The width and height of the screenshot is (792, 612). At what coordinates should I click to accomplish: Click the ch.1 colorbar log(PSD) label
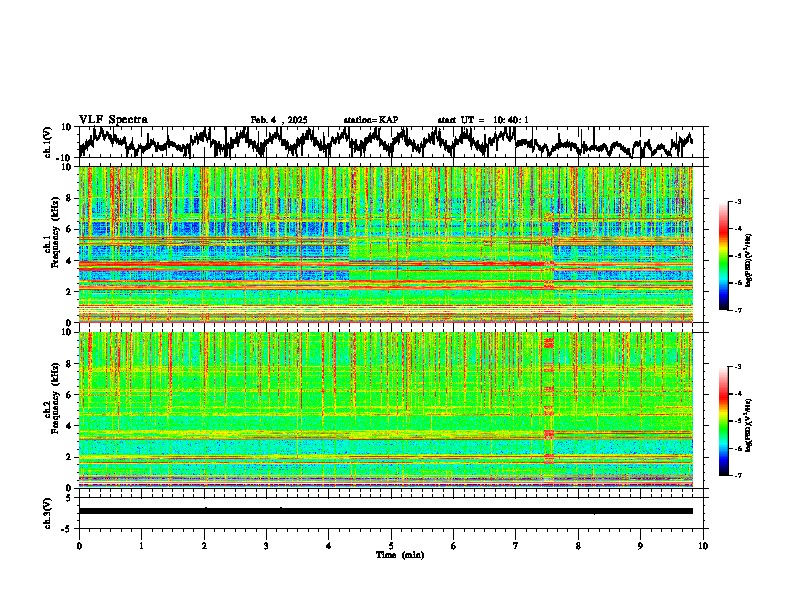[x=748, y=260]
